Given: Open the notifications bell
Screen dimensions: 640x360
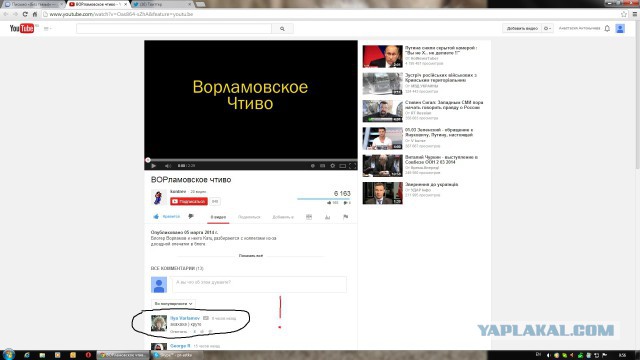Looking at the screenshot, I should click(607, 29).
